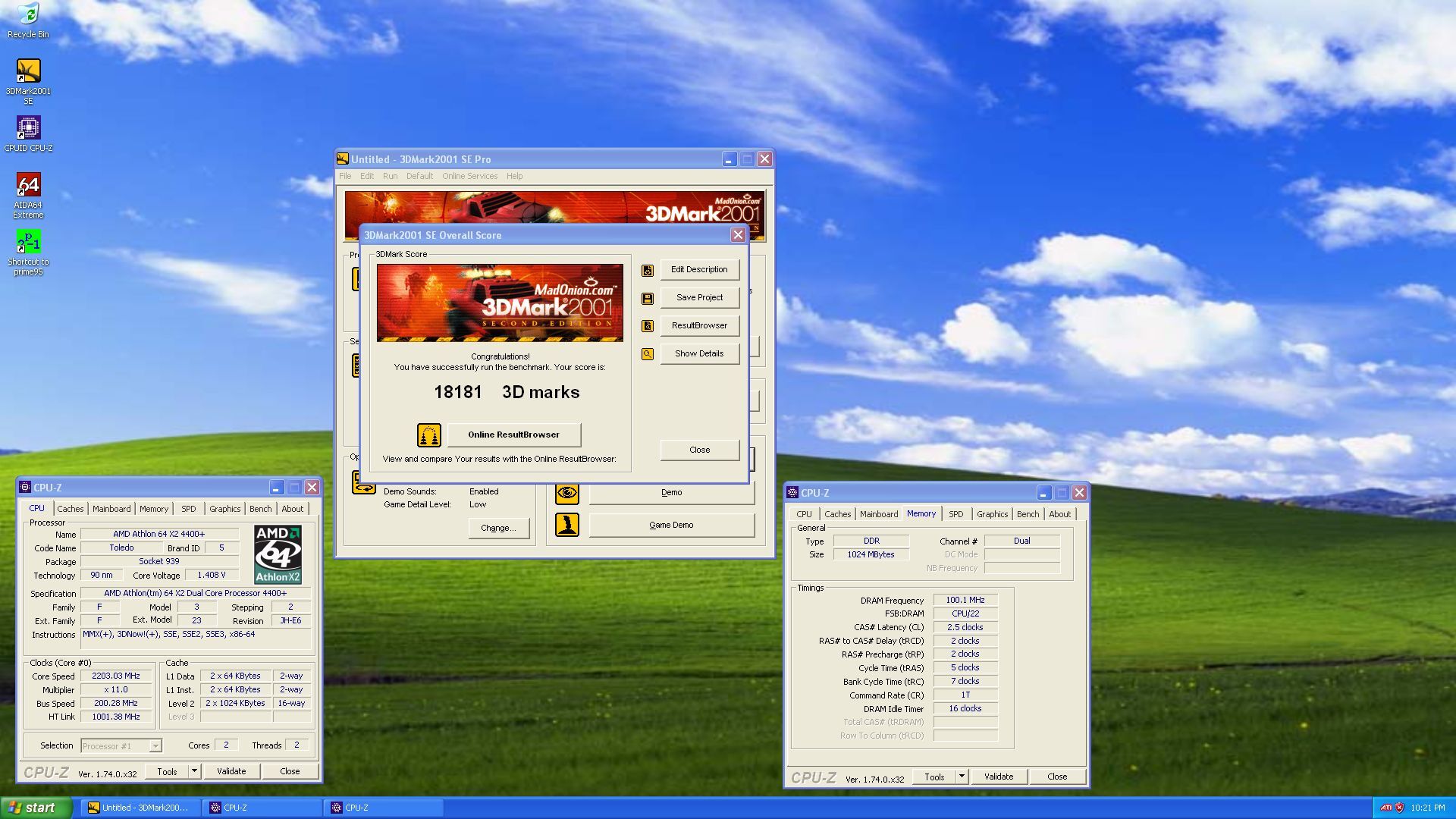Screen dimensions: 1456x819
Task: Click the Online ResultBrowser people icon
Action: click(429, 435)
